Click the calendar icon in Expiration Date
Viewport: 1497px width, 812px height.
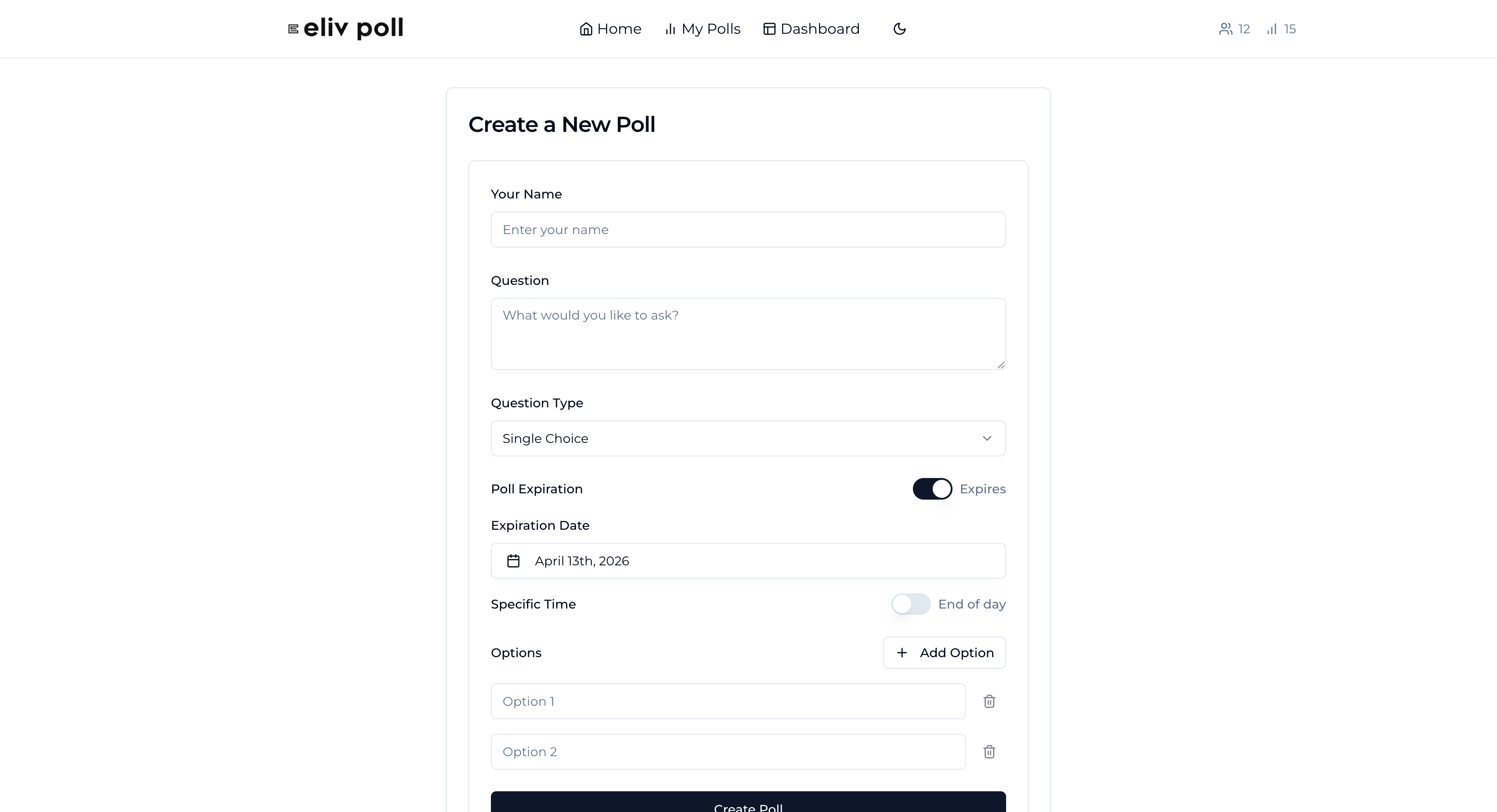coord(513,561)
